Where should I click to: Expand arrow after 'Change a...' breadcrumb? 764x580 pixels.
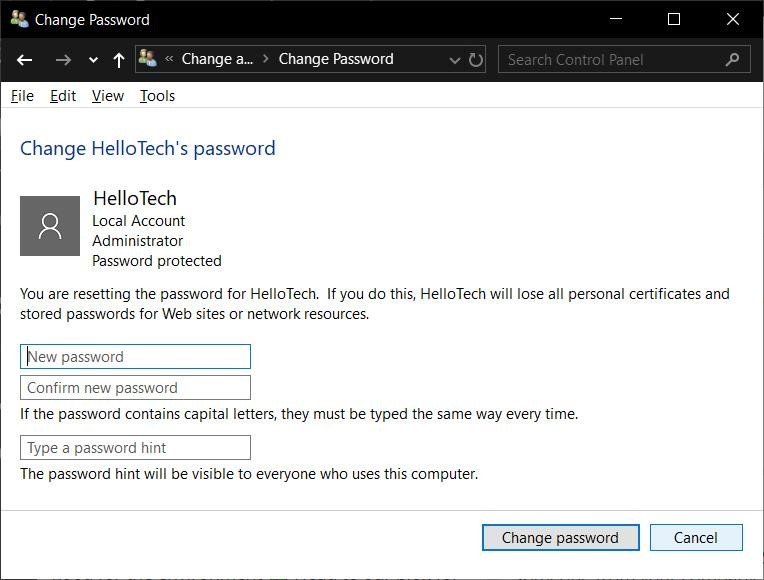[x=266, y=59]
